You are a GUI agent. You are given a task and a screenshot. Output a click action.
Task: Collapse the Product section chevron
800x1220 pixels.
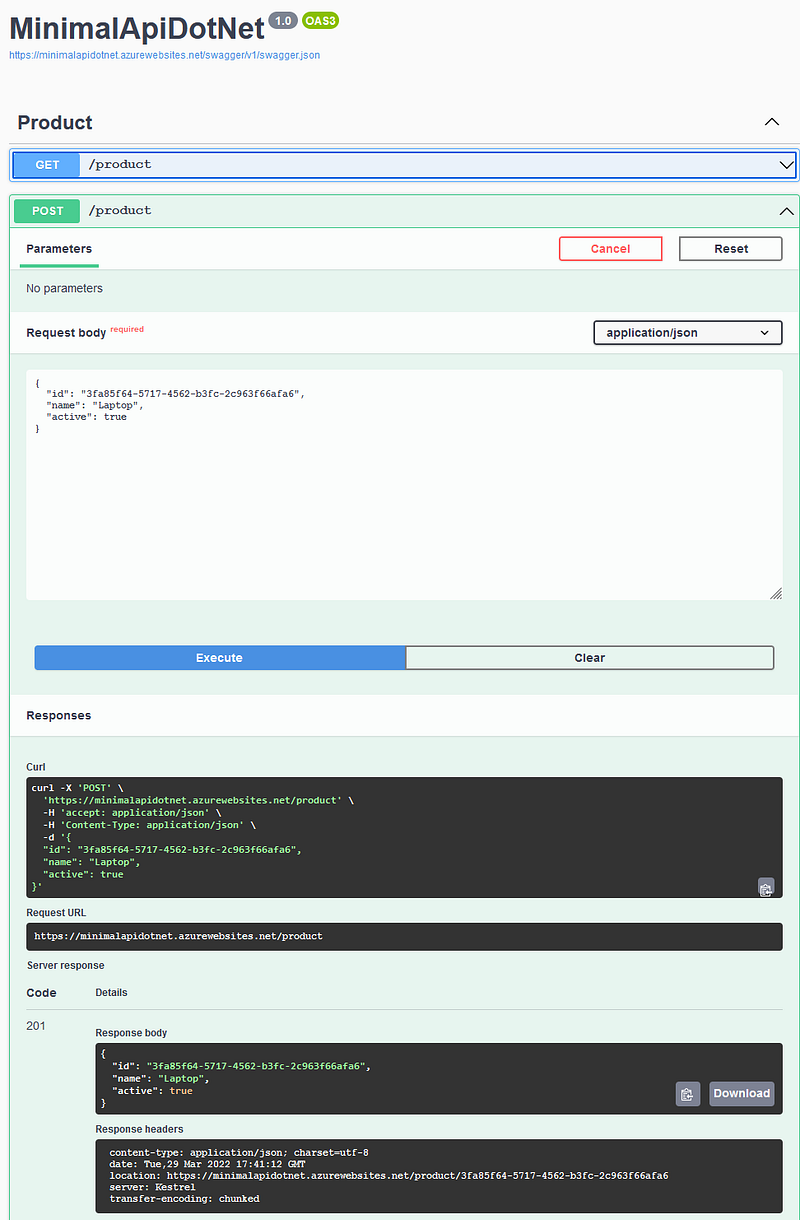pyautogui.click(x=772, y=122)
